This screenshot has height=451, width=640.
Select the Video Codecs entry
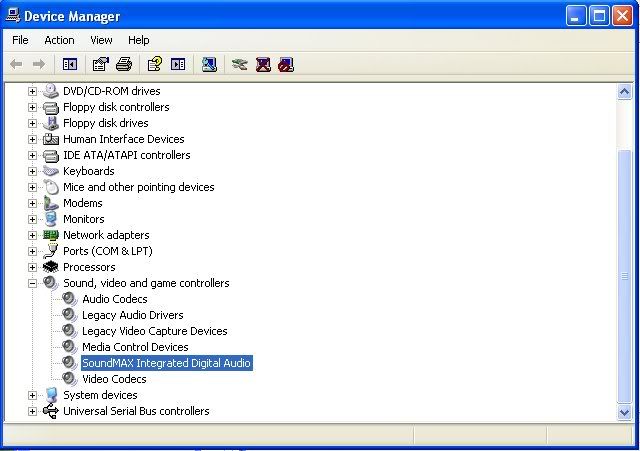tap(114, 379)
